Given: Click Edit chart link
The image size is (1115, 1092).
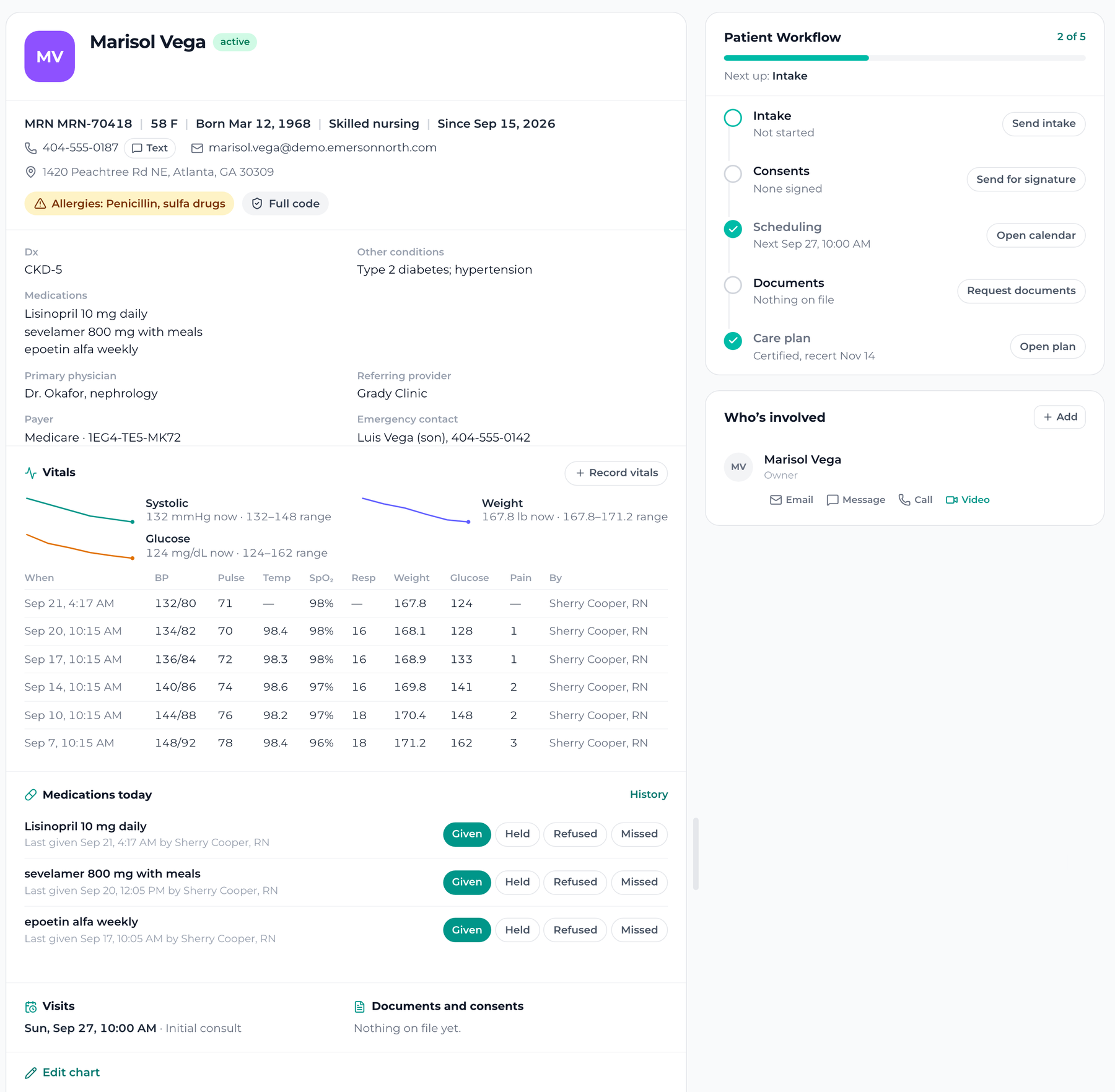Looking at the screenshot, I should [62, 1073].
